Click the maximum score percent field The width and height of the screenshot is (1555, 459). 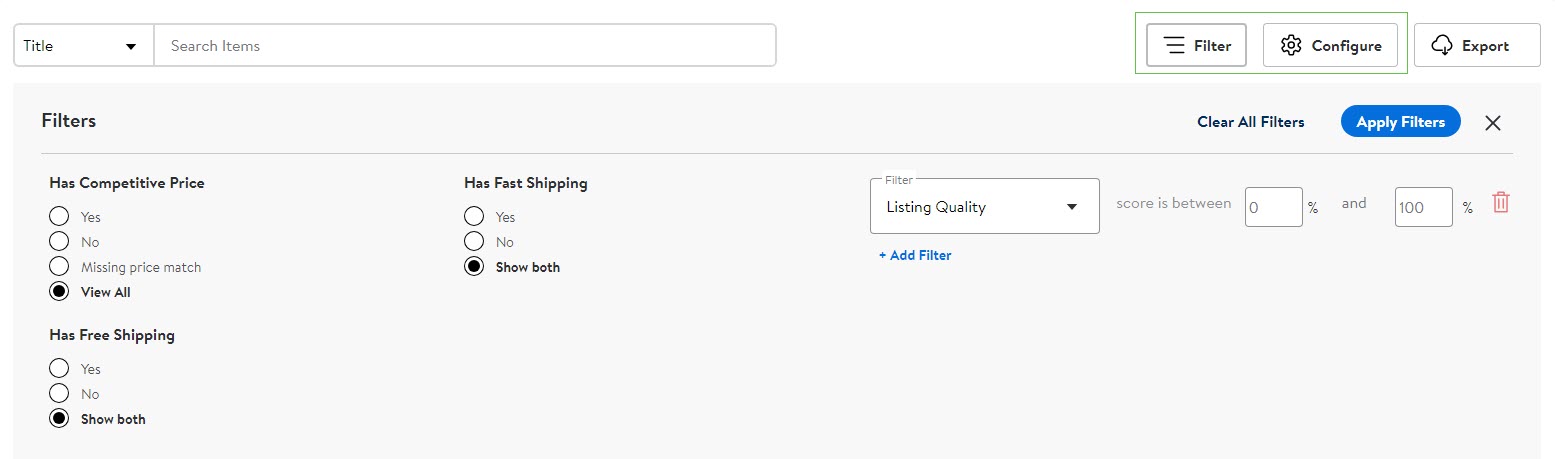[x=1424, y=207]
